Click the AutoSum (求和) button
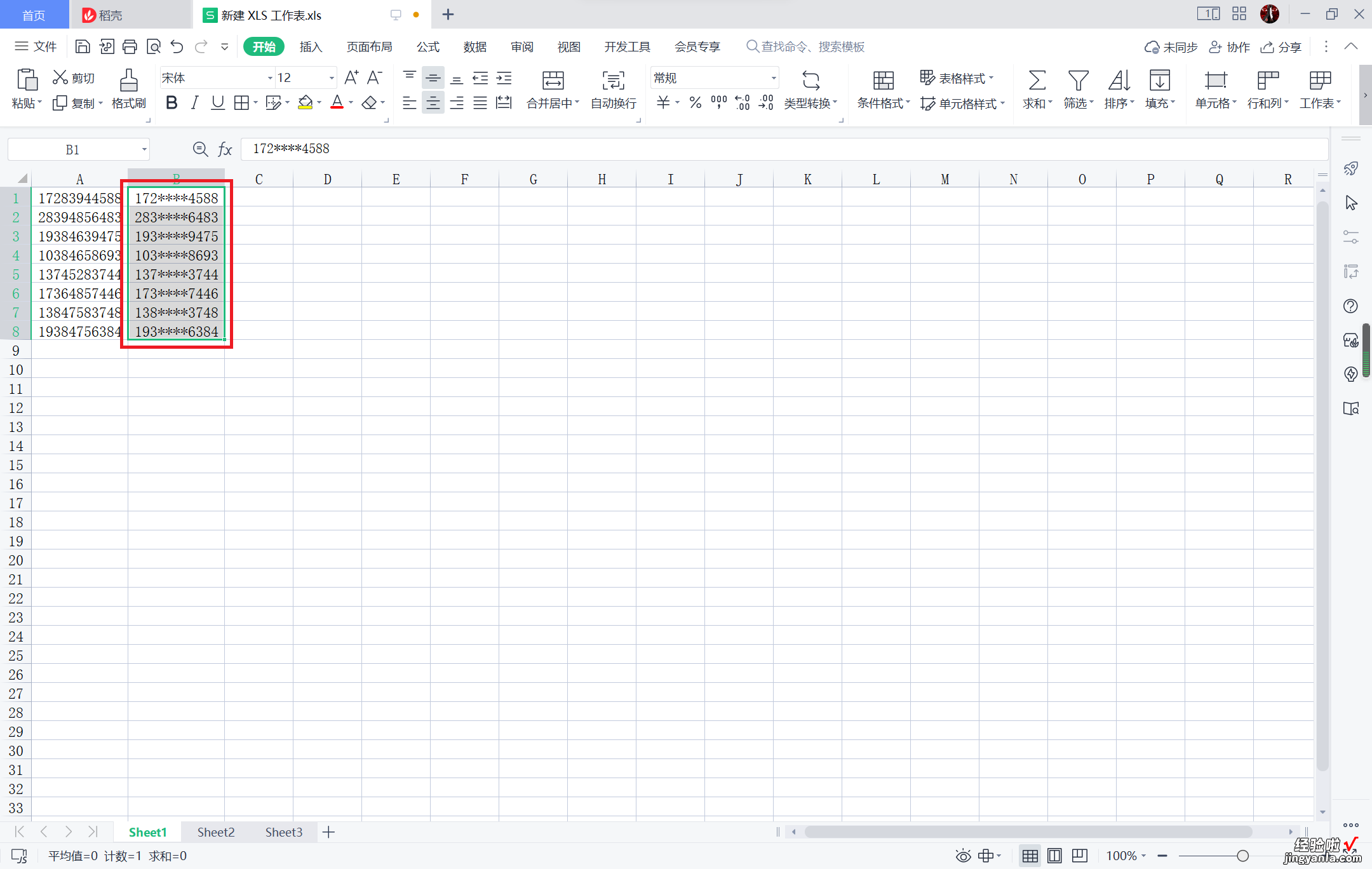1372x869 pixels. pyautogui.click(x=1037, y=89)
